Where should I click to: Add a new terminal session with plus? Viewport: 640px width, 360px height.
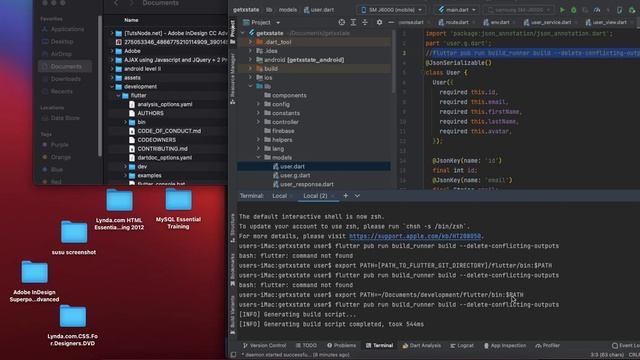pyautogui.click(x=346, y=196)
